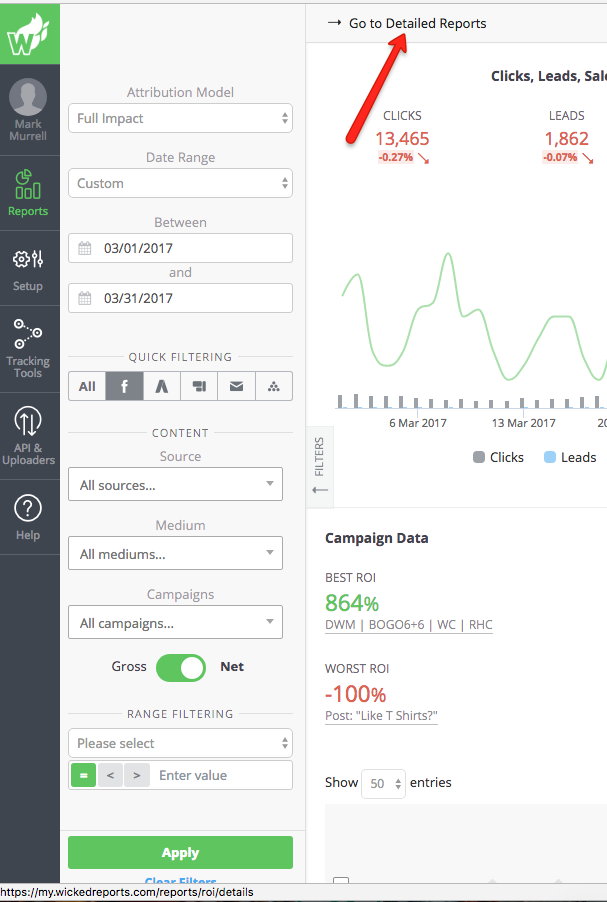Open Mark Murrell's profile avatar
Viewport: 607px width, 902px height.
pos(28,97)
